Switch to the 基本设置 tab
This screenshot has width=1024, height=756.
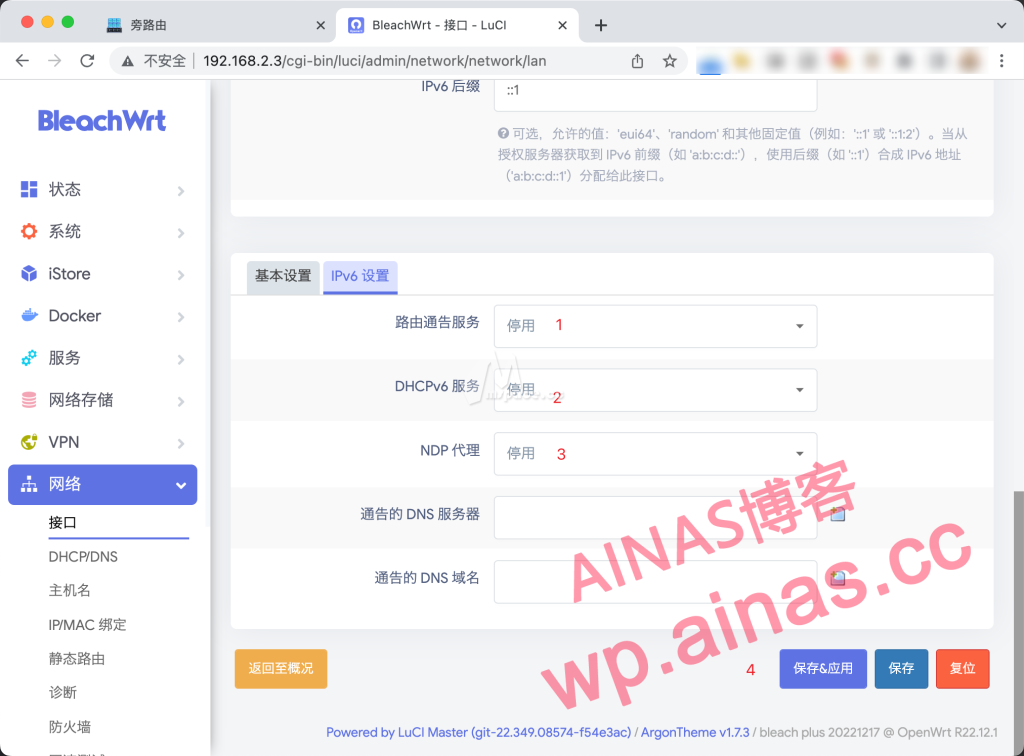coord(283,276)
